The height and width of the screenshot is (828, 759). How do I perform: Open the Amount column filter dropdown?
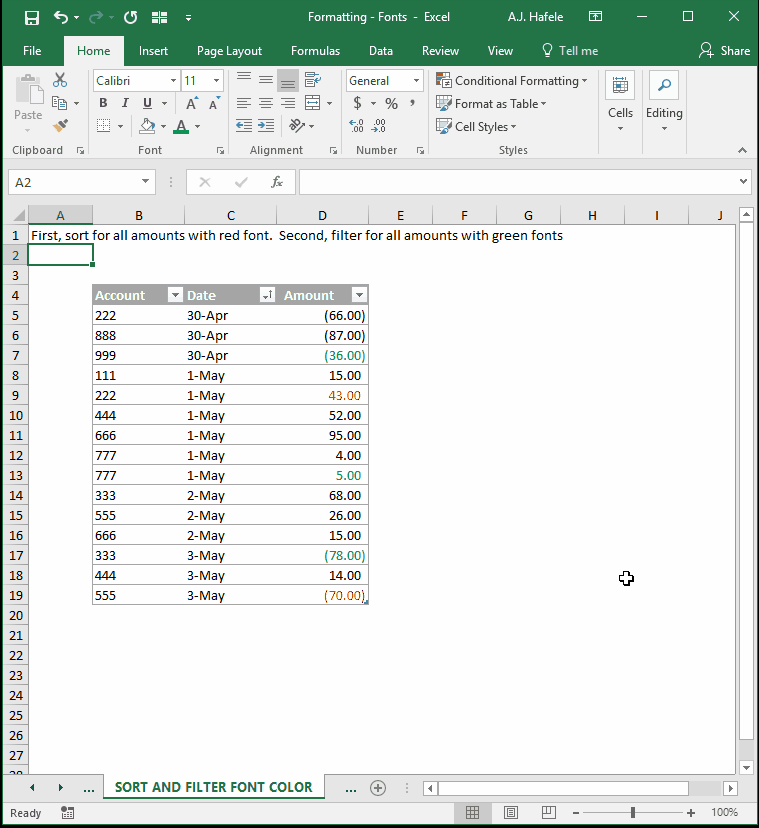pos(359,295)
